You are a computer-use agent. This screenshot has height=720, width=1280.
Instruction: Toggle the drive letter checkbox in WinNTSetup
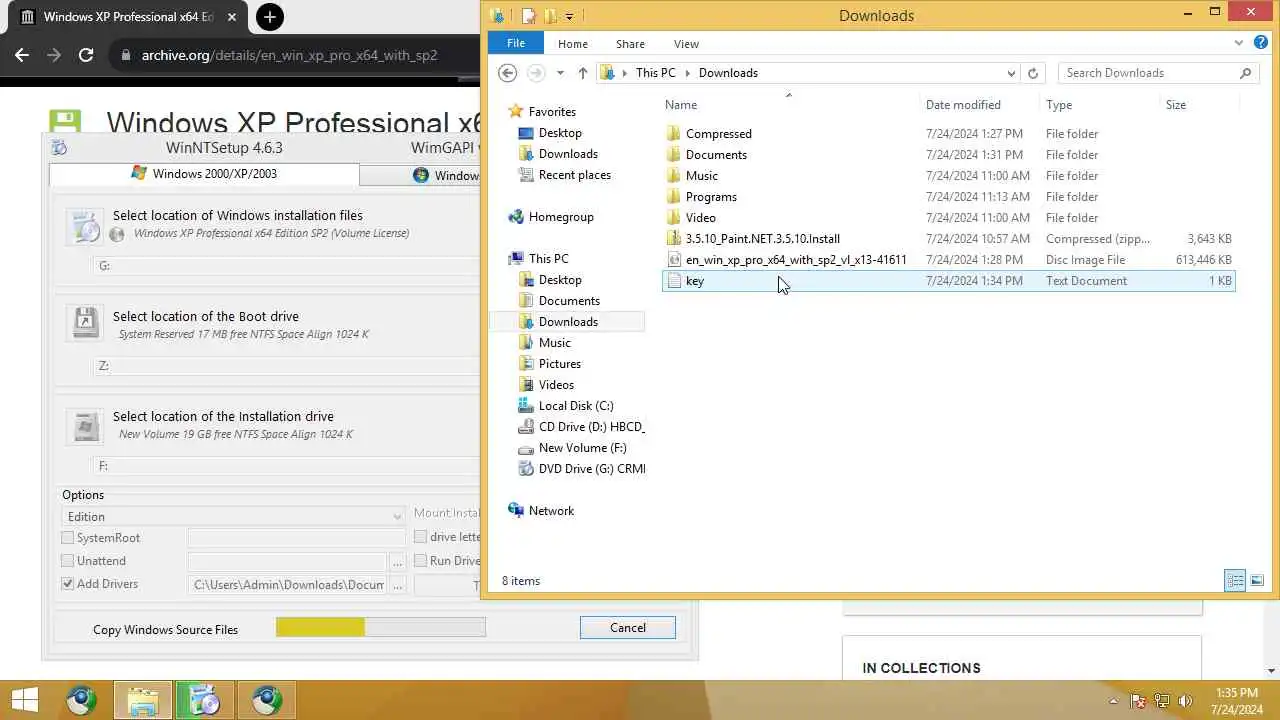tap(421, 538)
